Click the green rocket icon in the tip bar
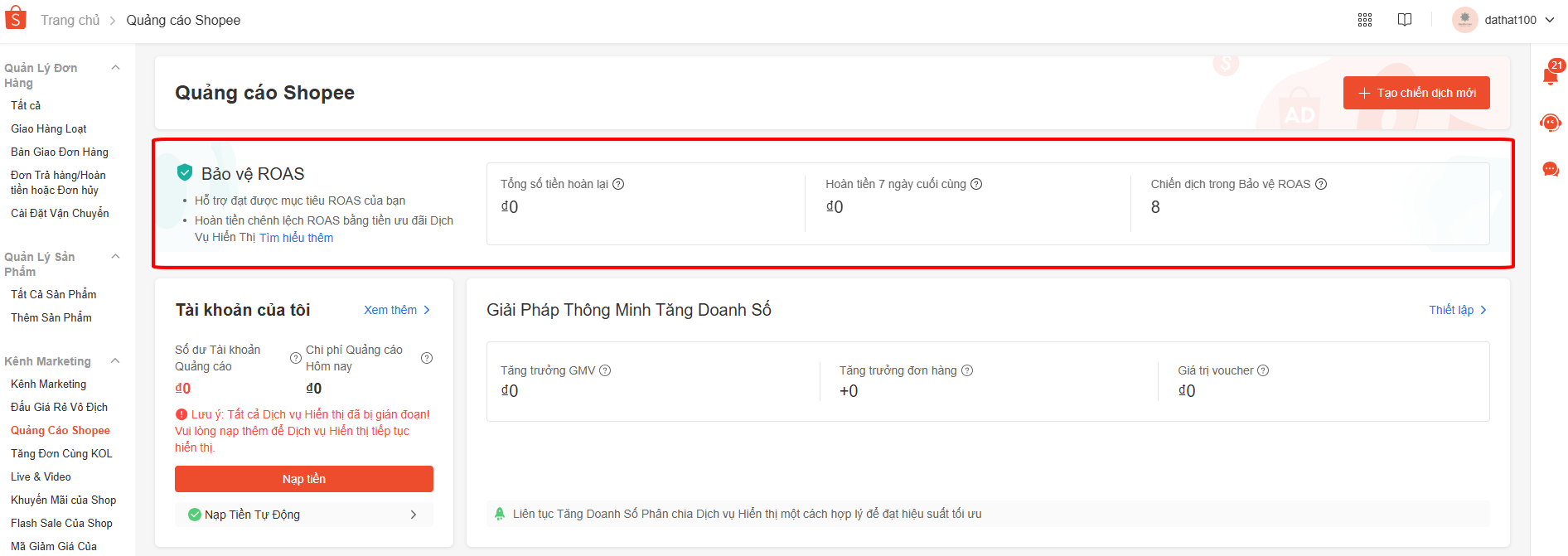Image resolution: width=1568 pixels, height=556 pixels. pos(500,514)
